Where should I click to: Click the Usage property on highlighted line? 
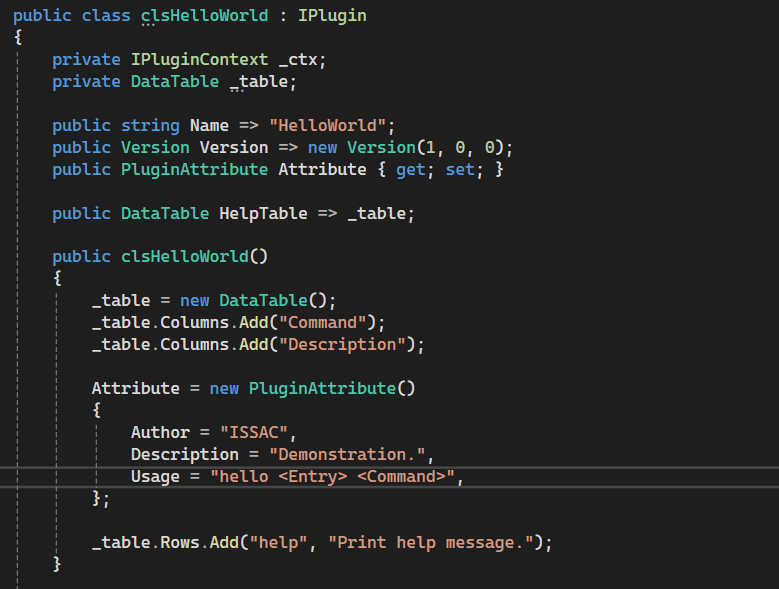click(x=155, y=476)
